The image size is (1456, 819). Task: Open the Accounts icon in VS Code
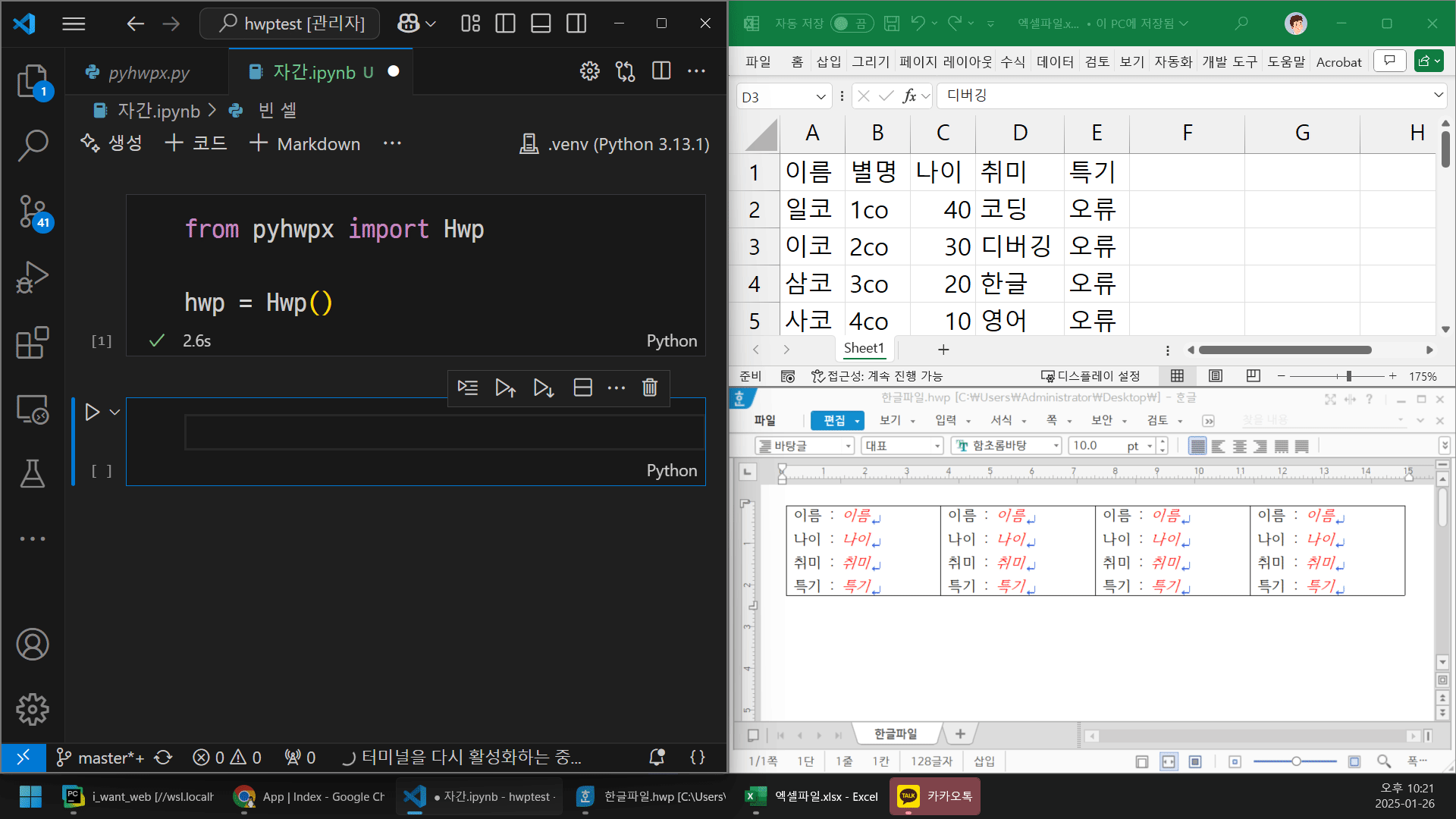click(x=33, y=645)
